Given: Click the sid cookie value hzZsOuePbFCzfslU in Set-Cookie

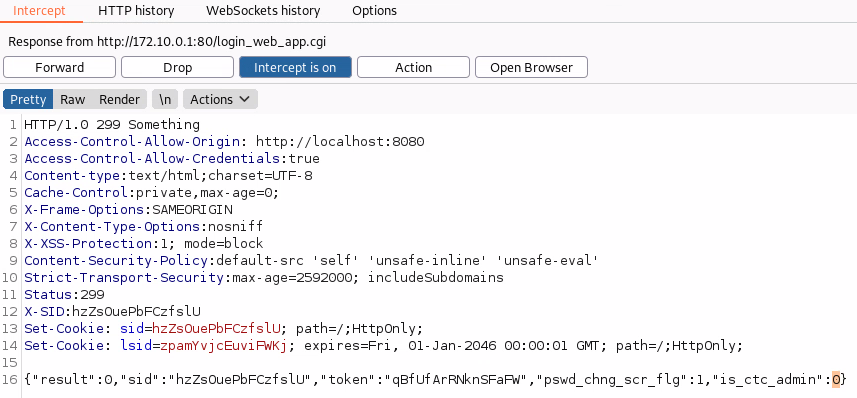Looking at the screenshot, I should click(216, 329).
